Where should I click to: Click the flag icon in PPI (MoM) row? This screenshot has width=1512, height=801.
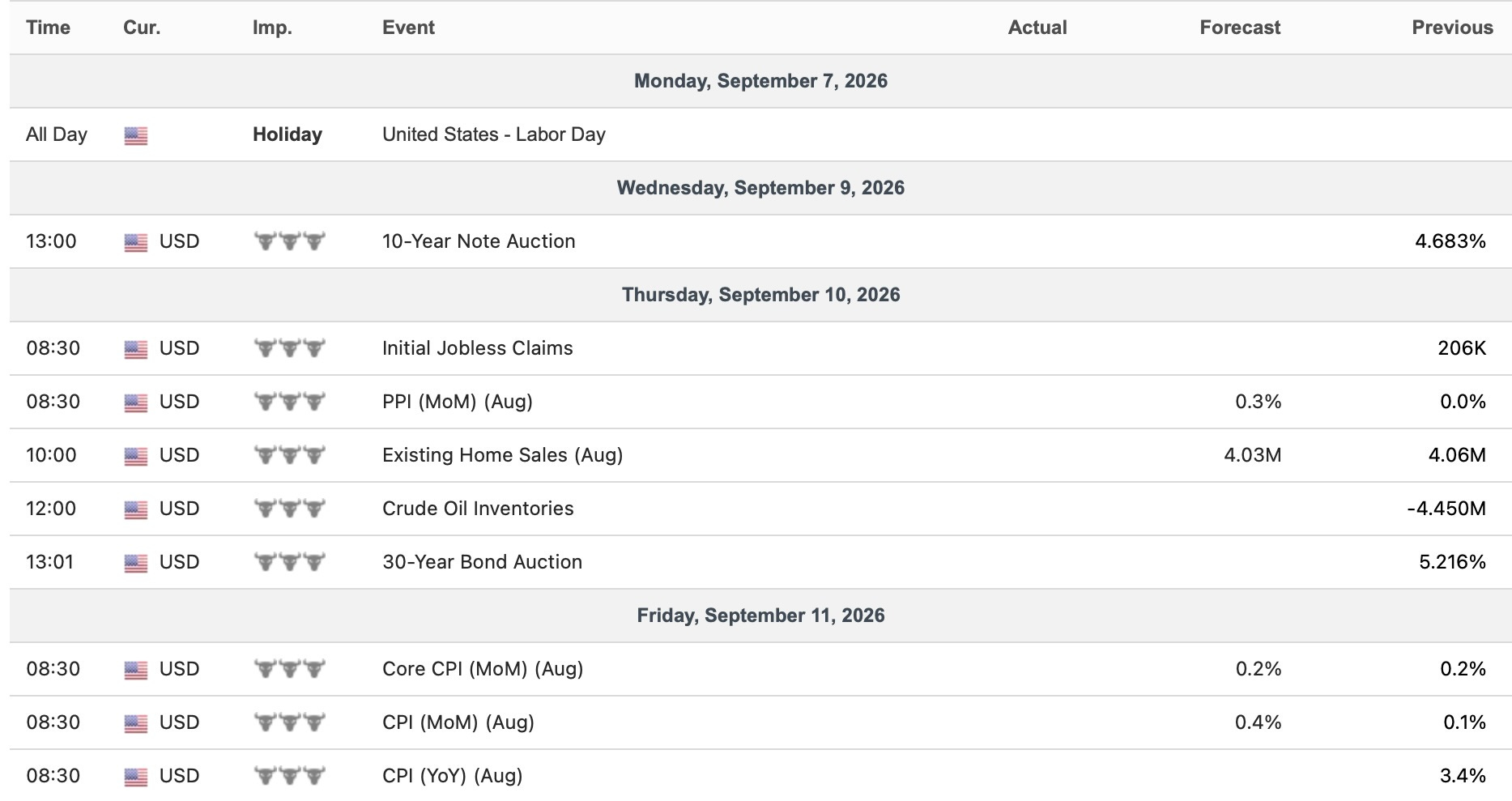click(x=136, y=403)
